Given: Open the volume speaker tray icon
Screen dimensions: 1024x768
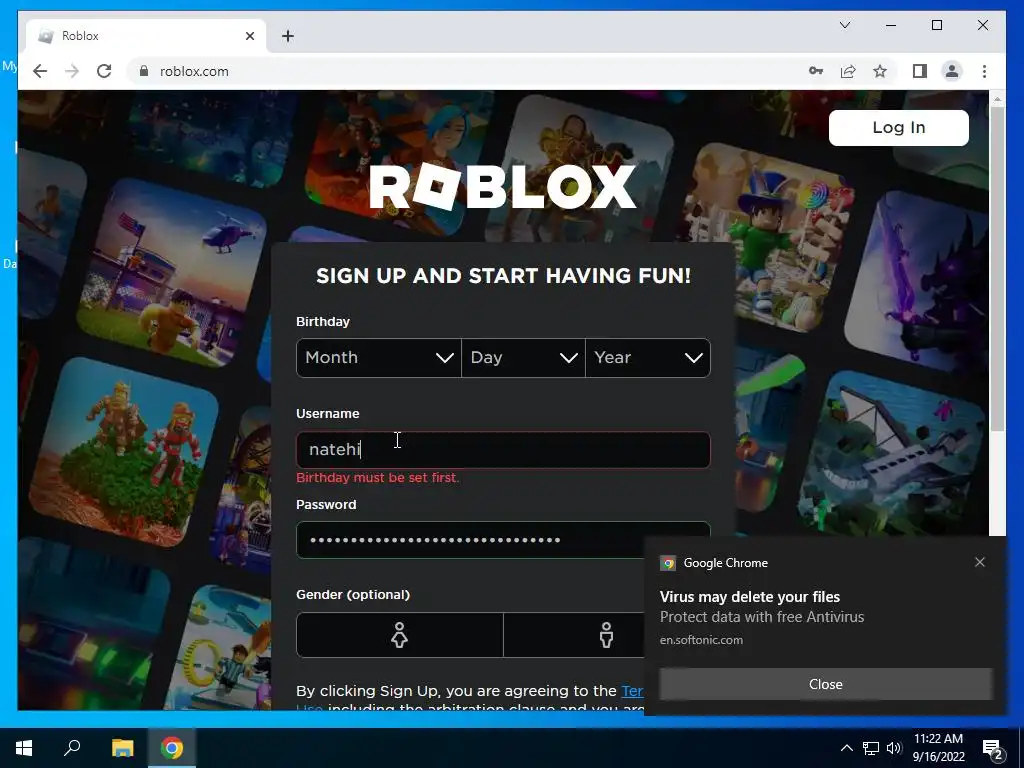Looking at the screenshot, I should click(x=894, y=748).
